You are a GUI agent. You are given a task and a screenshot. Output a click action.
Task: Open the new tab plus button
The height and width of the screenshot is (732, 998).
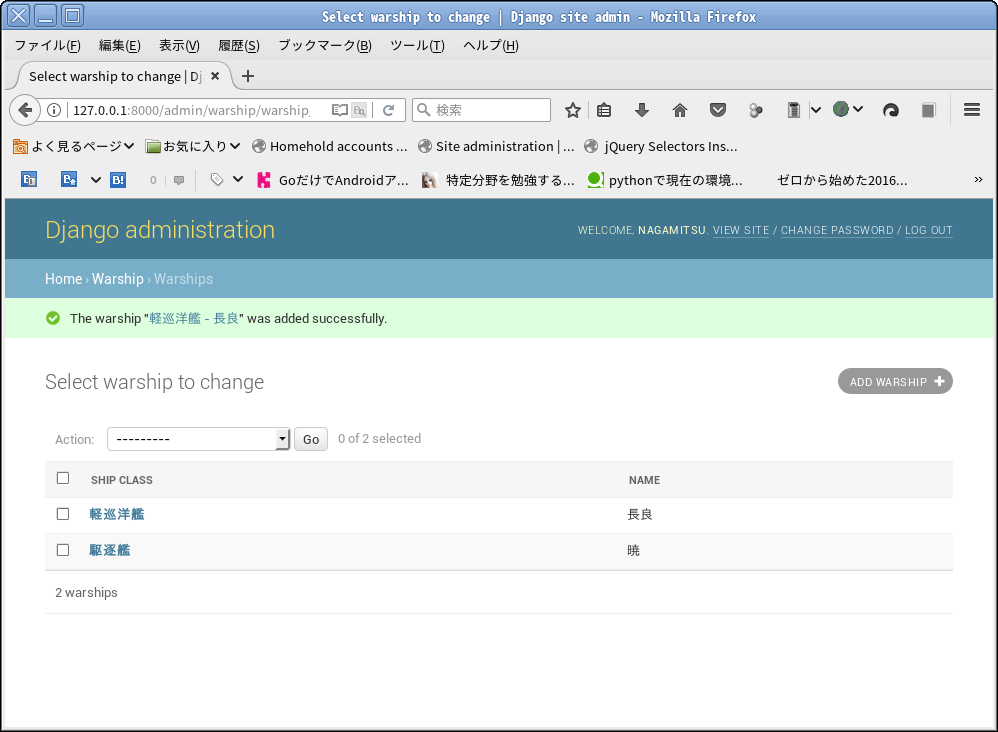pos(248,76)
